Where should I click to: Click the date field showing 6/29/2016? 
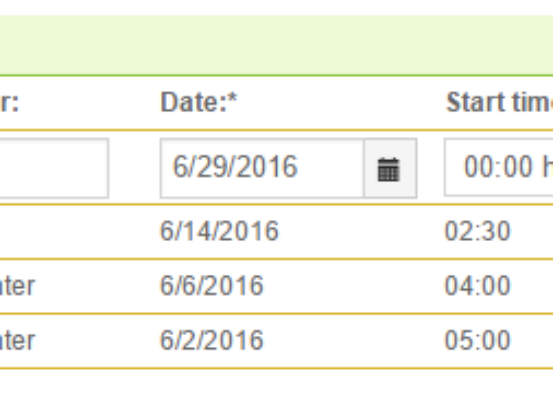(262, 168)
